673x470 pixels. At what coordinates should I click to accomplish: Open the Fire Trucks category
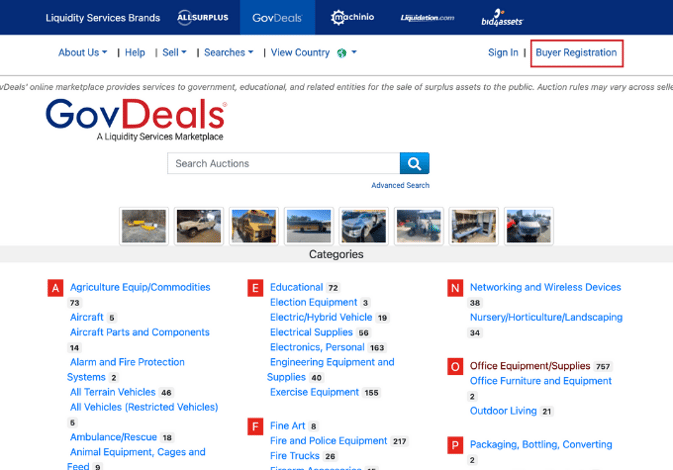coord(295,456)
